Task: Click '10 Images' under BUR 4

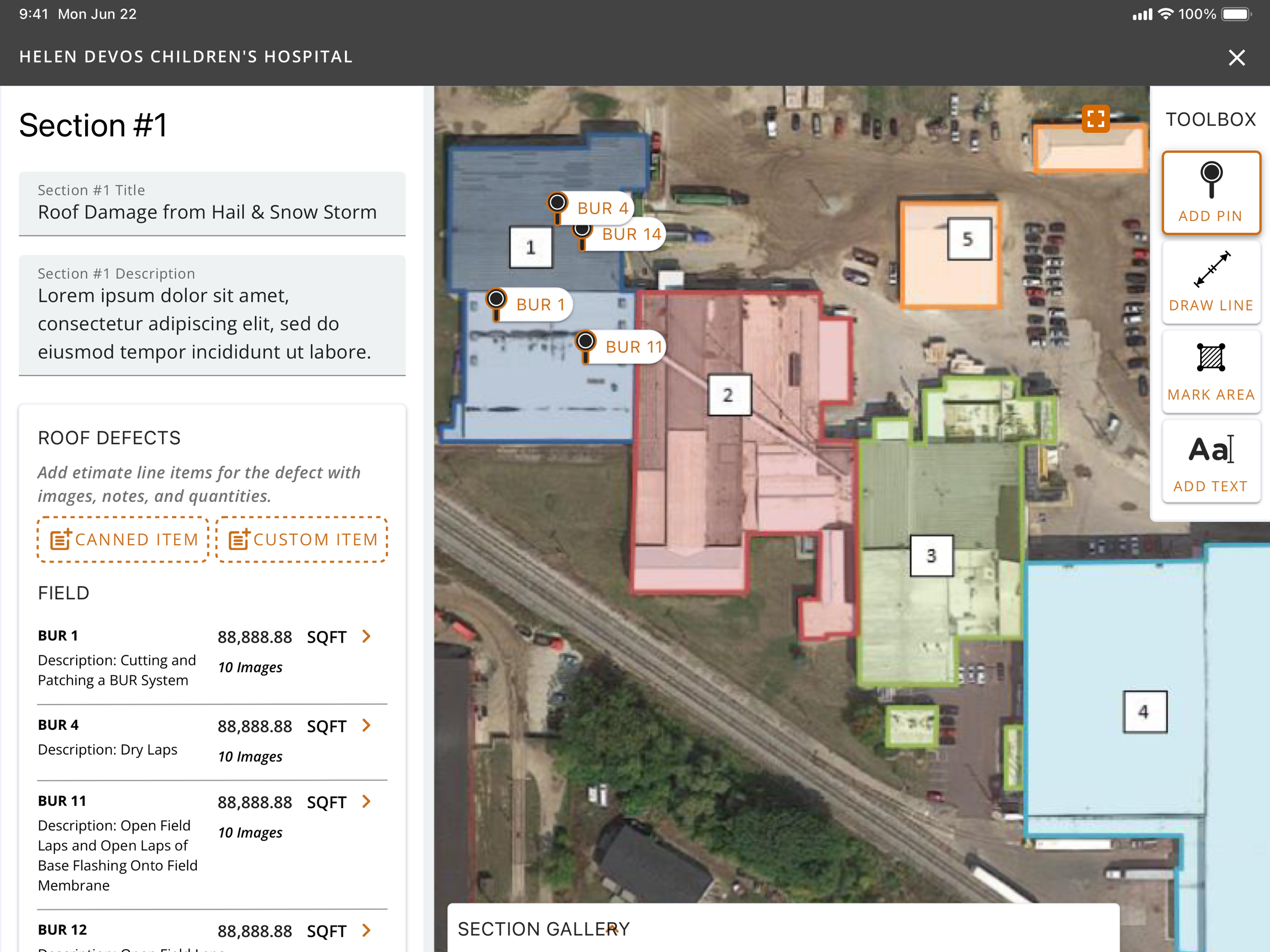Action: tap(250, 757)
